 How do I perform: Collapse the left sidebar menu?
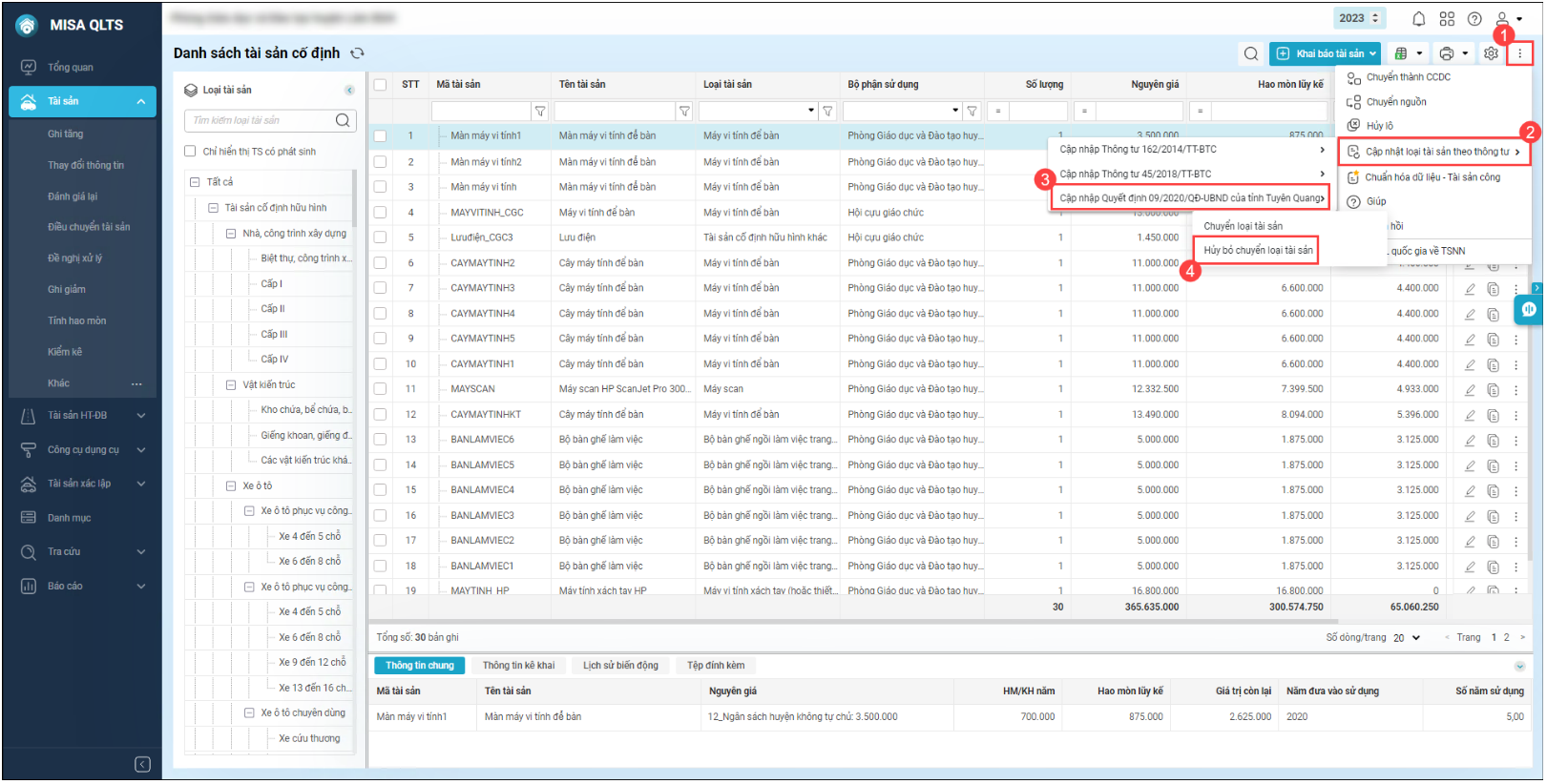coord(142,764)
